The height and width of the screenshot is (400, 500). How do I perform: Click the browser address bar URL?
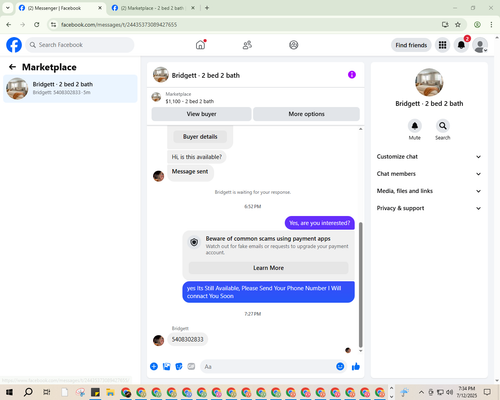119,25
